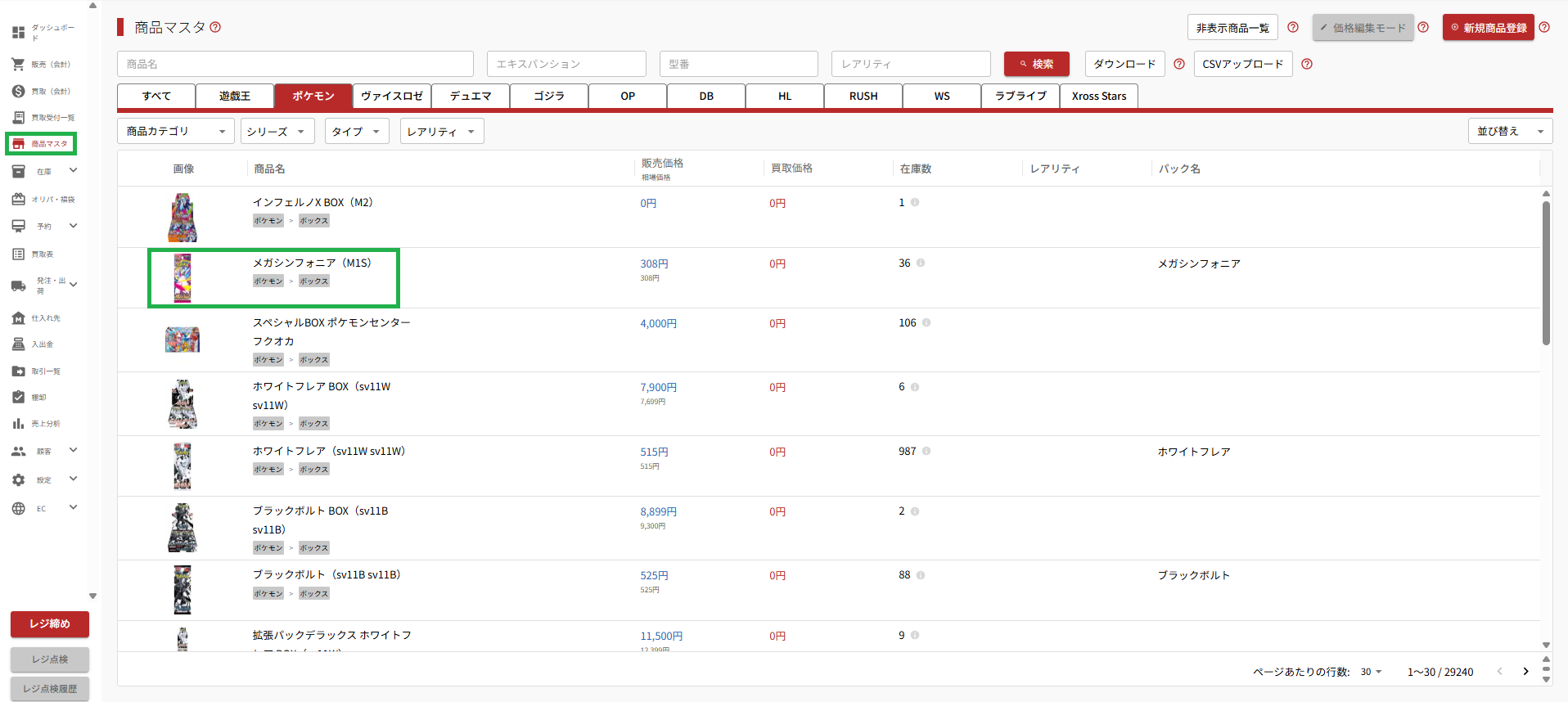Click the 顧客 people icon
This screenshot has height=702, width=1568.
pos(18,451)
